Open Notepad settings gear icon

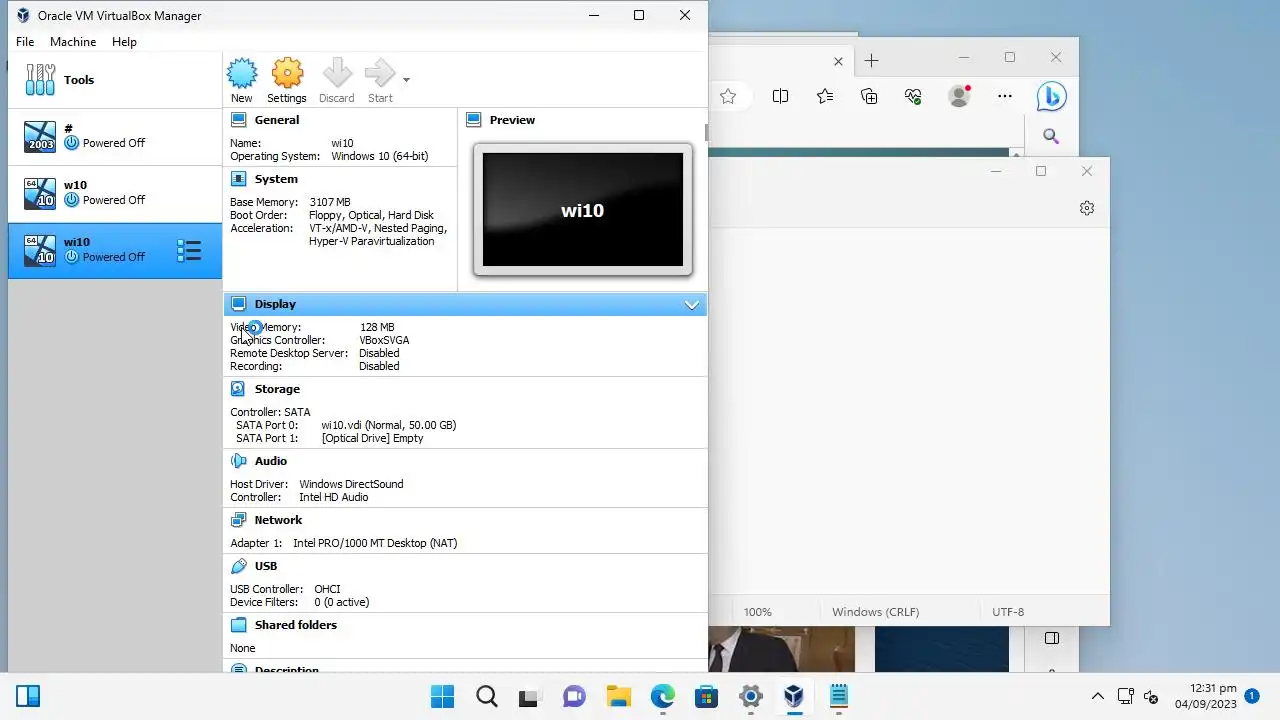point(1087,208)
